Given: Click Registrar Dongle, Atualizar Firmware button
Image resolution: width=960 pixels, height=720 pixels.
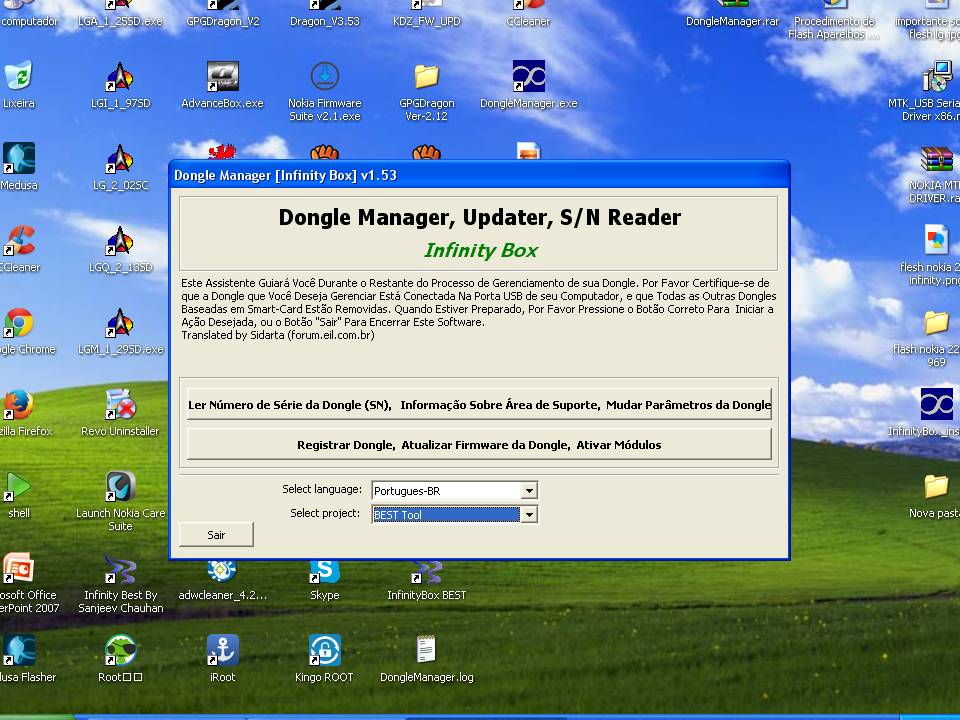Looking at the screenshot, I should 479,445.
